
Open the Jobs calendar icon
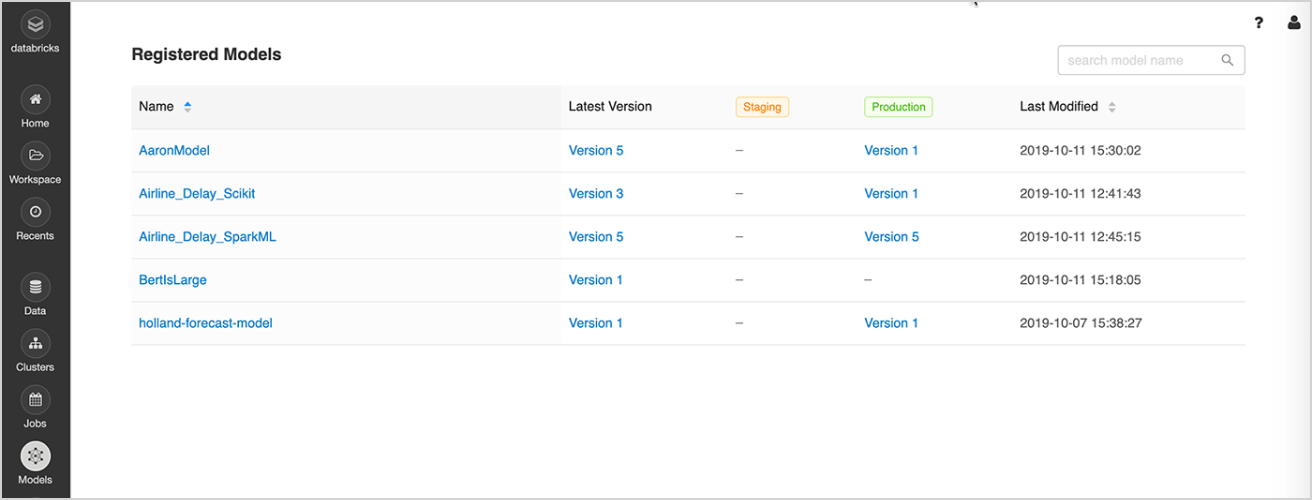pos(35,399)
